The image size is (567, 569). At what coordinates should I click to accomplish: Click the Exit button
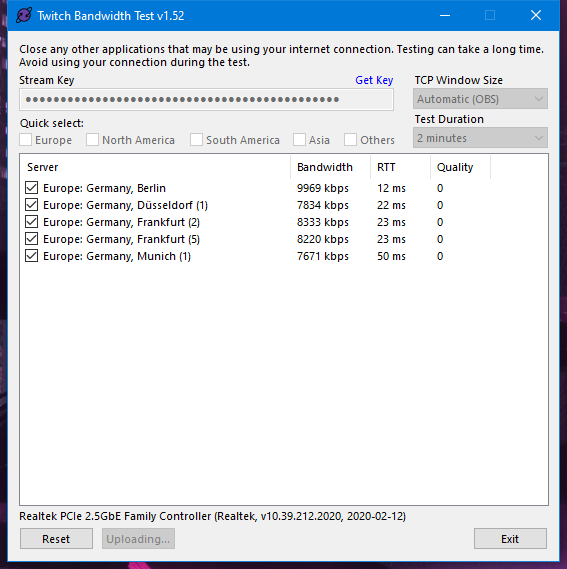click(x=510, y=539)
